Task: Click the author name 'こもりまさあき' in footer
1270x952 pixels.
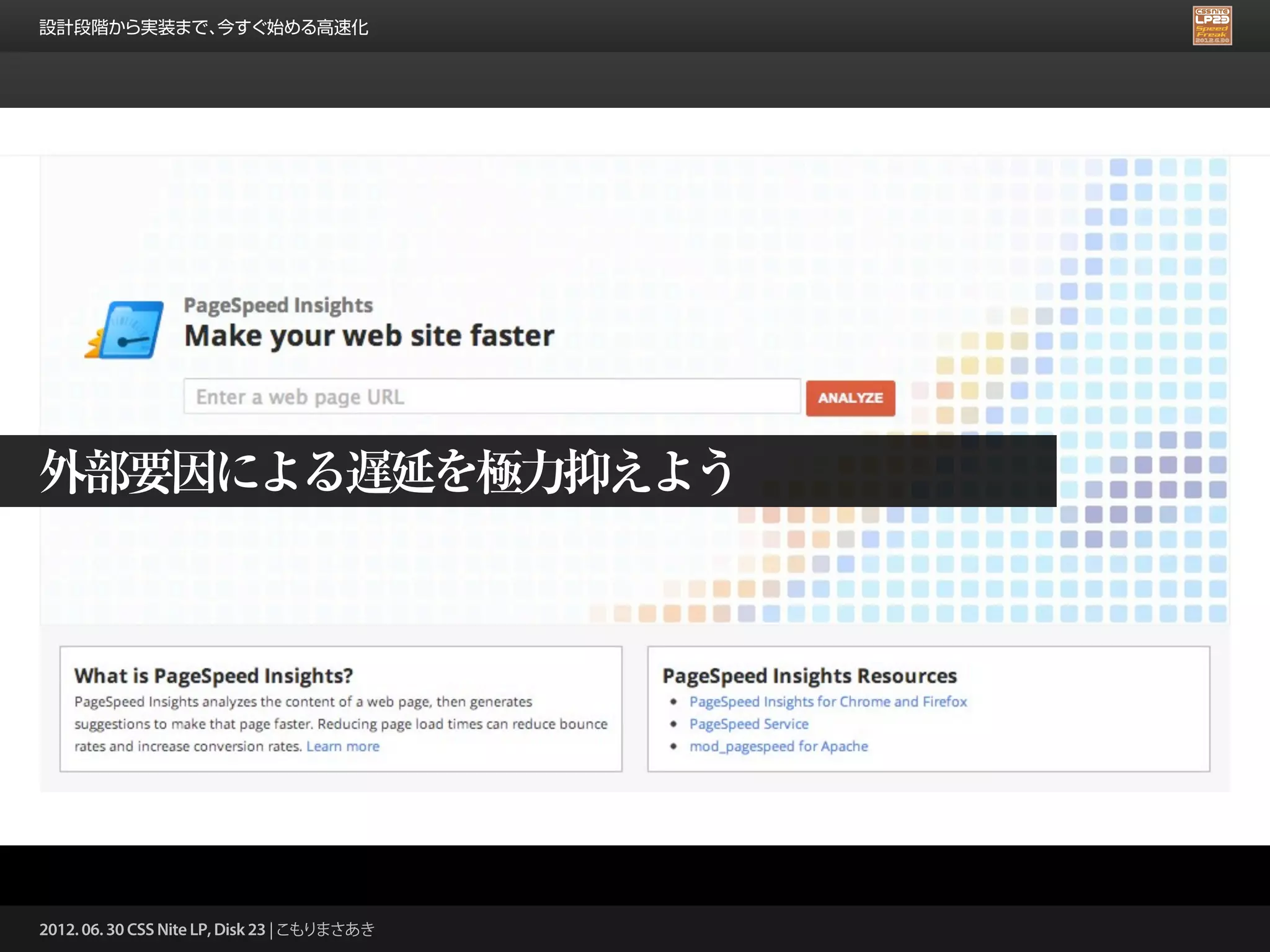Action: click(325, 929)
